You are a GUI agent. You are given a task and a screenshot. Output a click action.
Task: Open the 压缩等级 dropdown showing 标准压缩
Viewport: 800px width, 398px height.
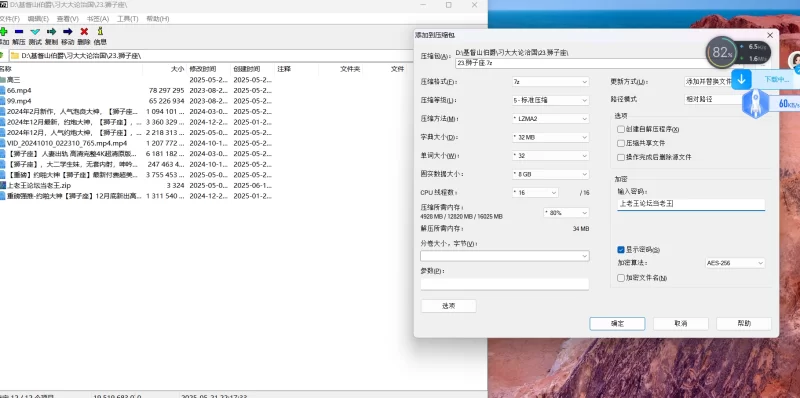550,100
